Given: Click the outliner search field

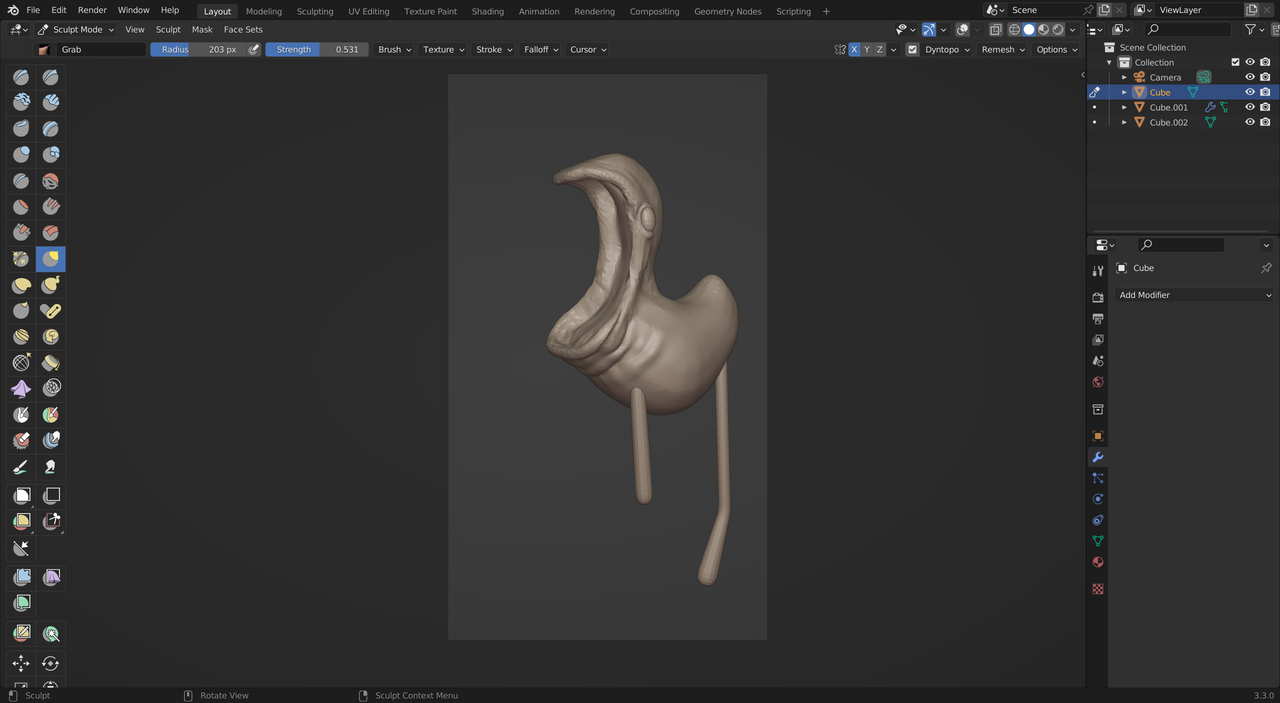Looking at the screenshot, I should (1190, 30).
